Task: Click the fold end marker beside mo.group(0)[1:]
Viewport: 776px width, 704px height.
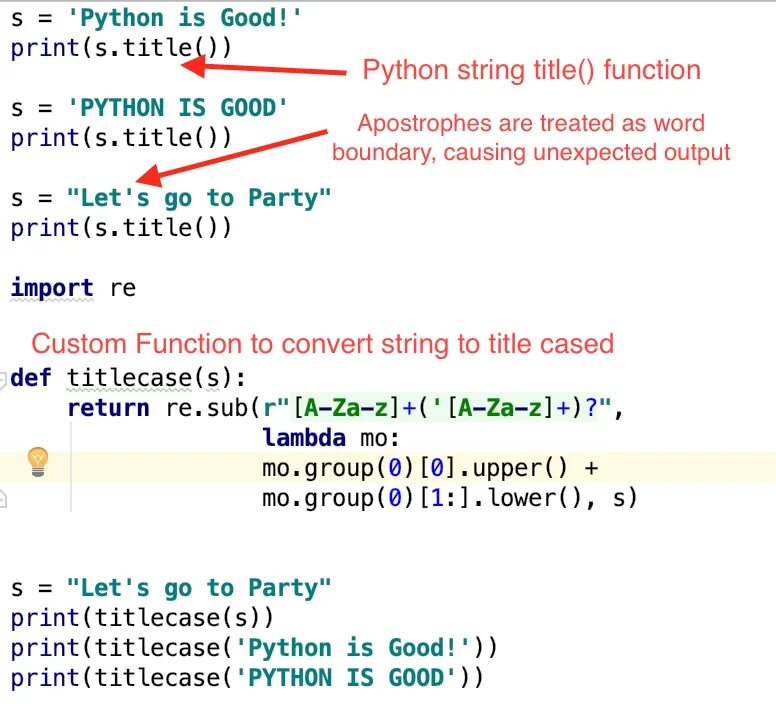Action: pyautogui.click(x=2, y=498)
